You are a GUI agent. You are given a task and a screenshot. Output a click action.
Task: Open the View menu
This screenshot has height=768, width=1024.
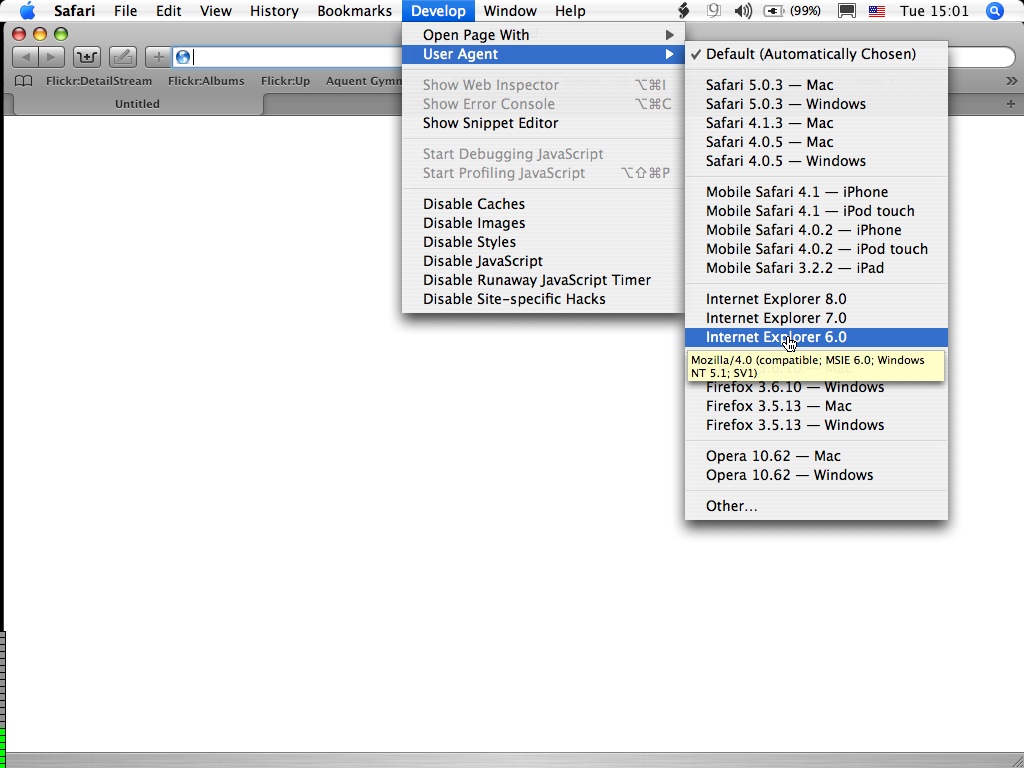[x=216, y=10]
